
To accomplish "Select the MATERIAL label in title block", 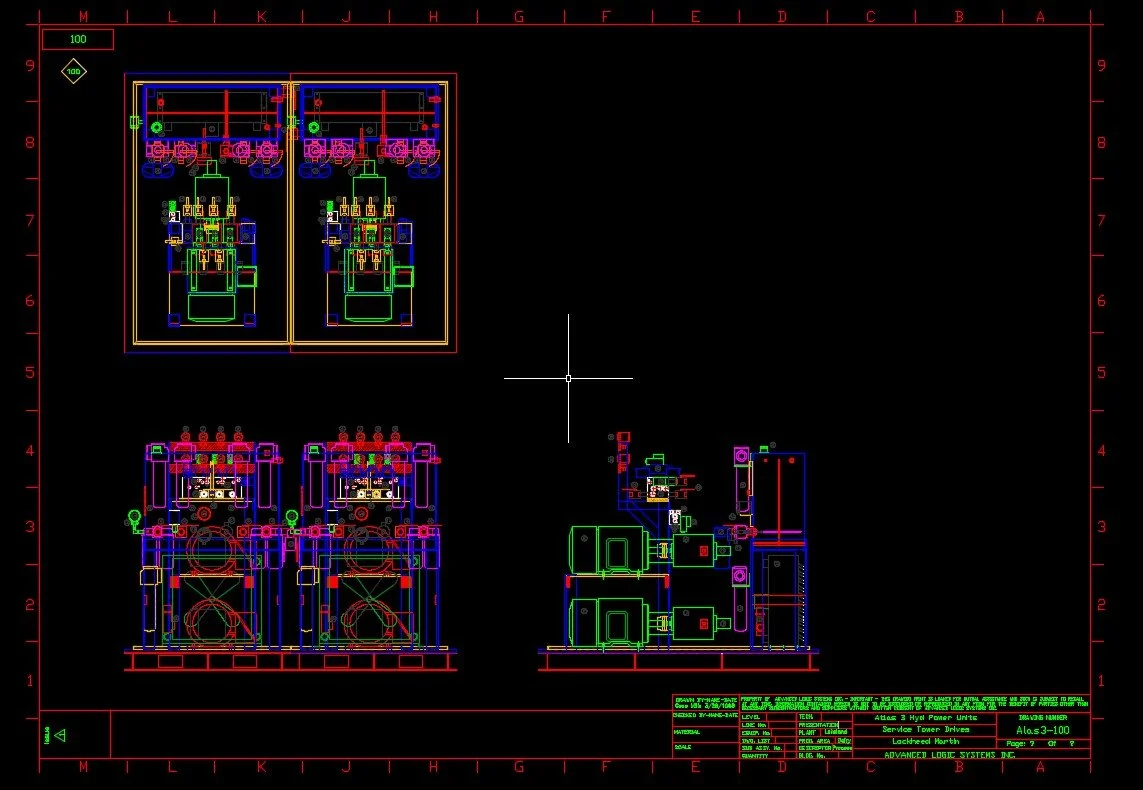I will [687, 732].
